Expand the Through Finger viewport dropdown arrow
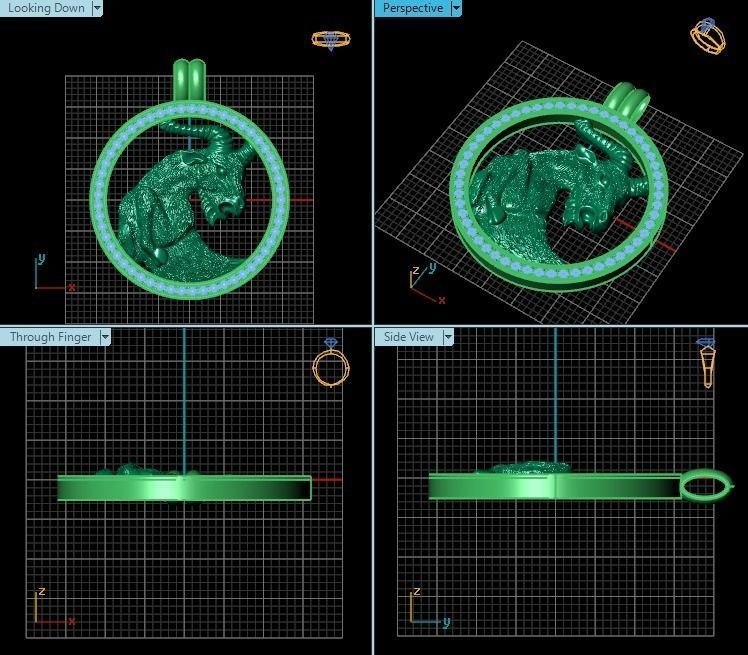748x655 pixels. click(105, 337)
